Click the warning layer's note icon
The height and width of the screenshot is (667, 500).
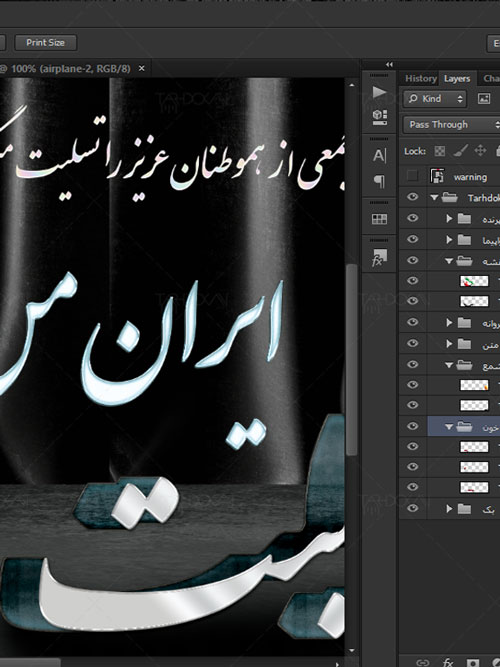pyautogui.click(x=437, y=176)
